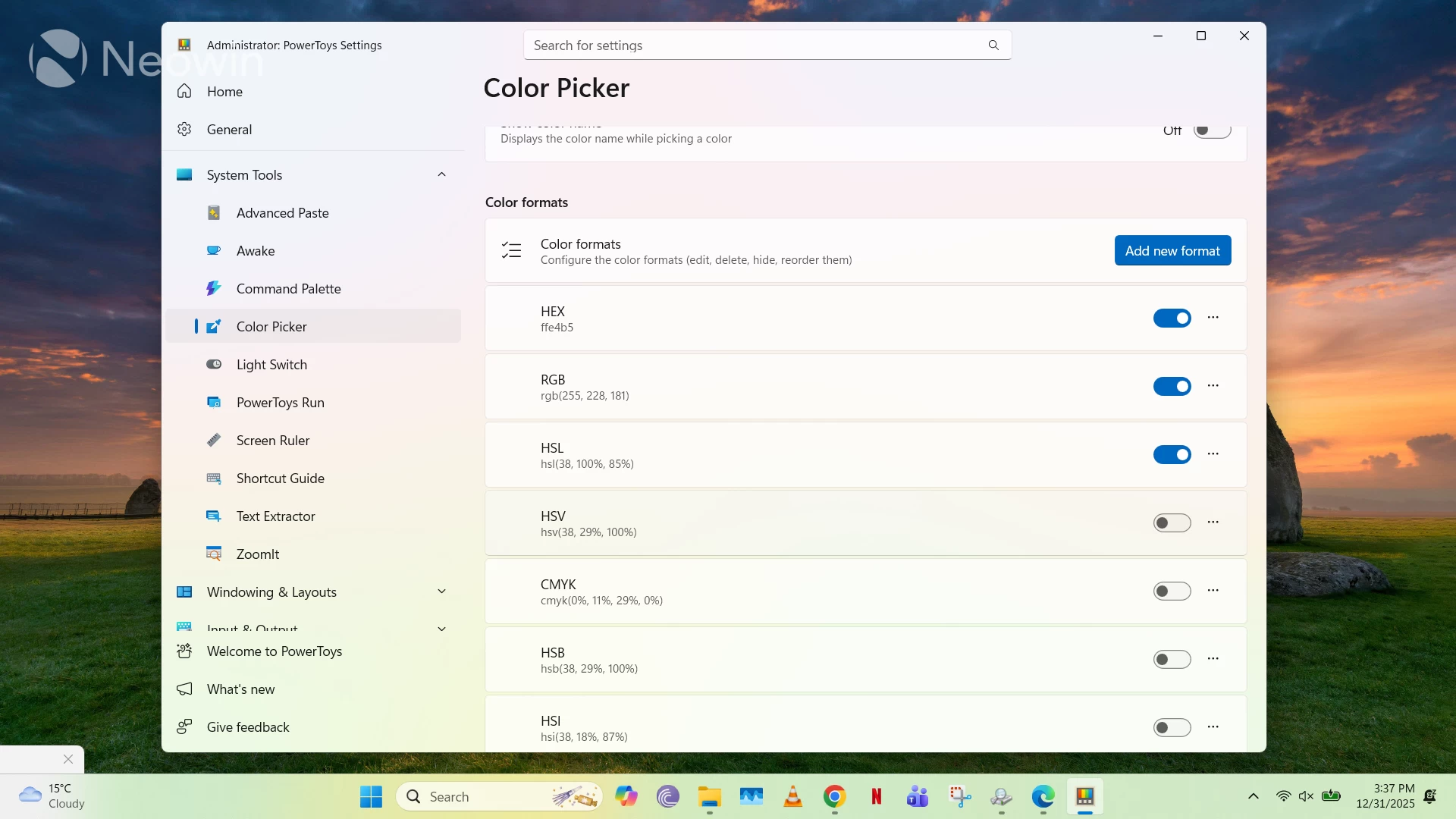Open the ZoomIt icon
The height and width of the screenshot is (819, 1456).
click(214, 554)
